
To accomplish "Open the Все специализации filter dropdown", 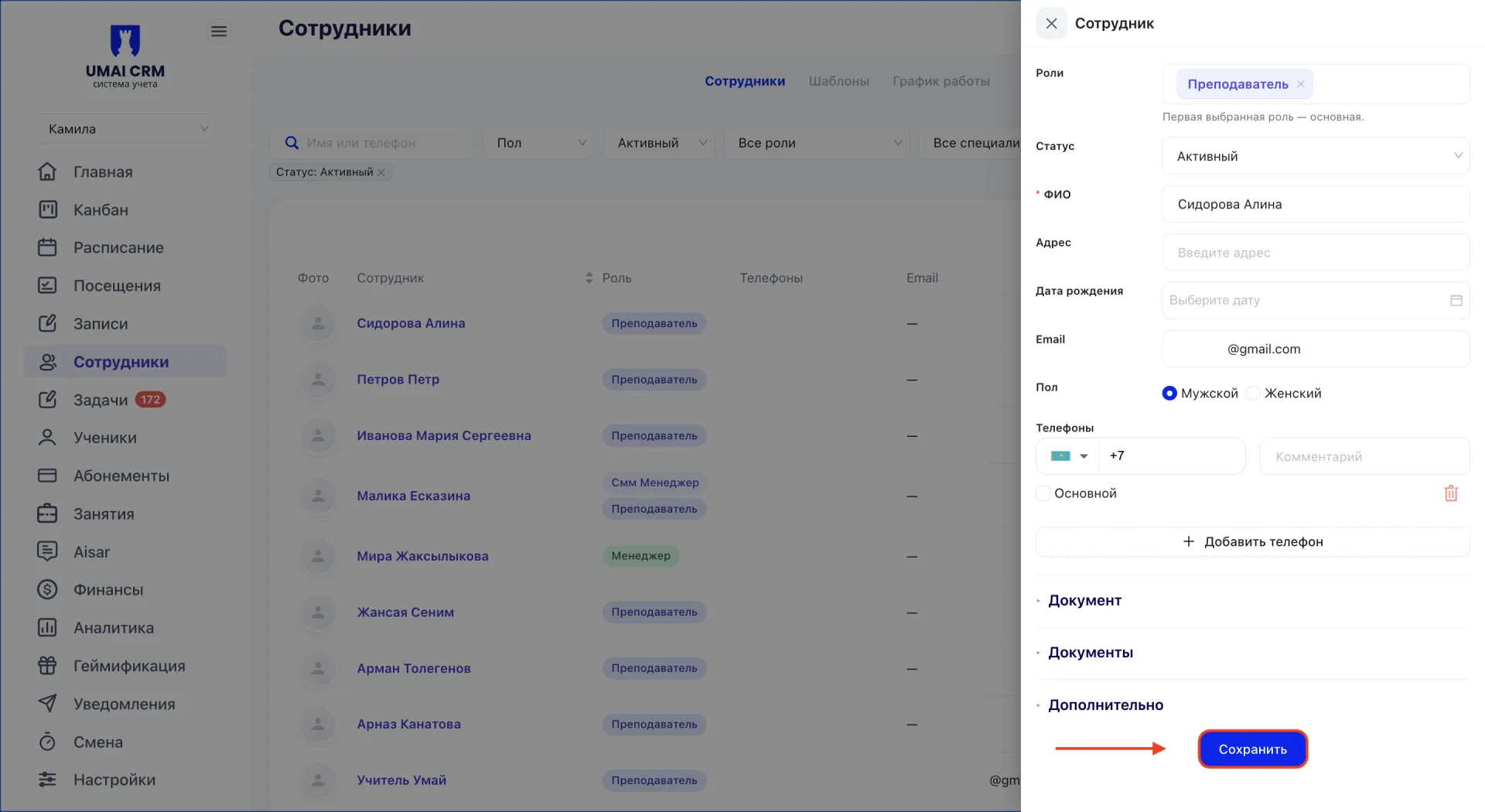I will (x=971, y=143).
